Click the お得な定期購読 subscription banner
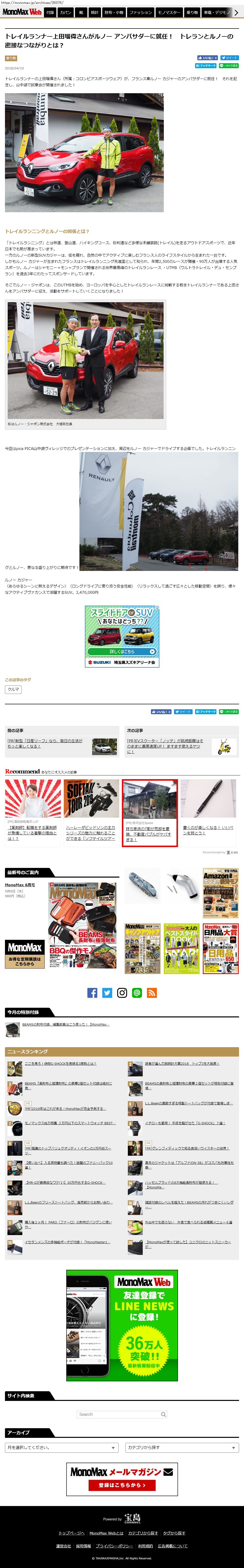The width and height of the screenshot is (244, 1568). 25,954
